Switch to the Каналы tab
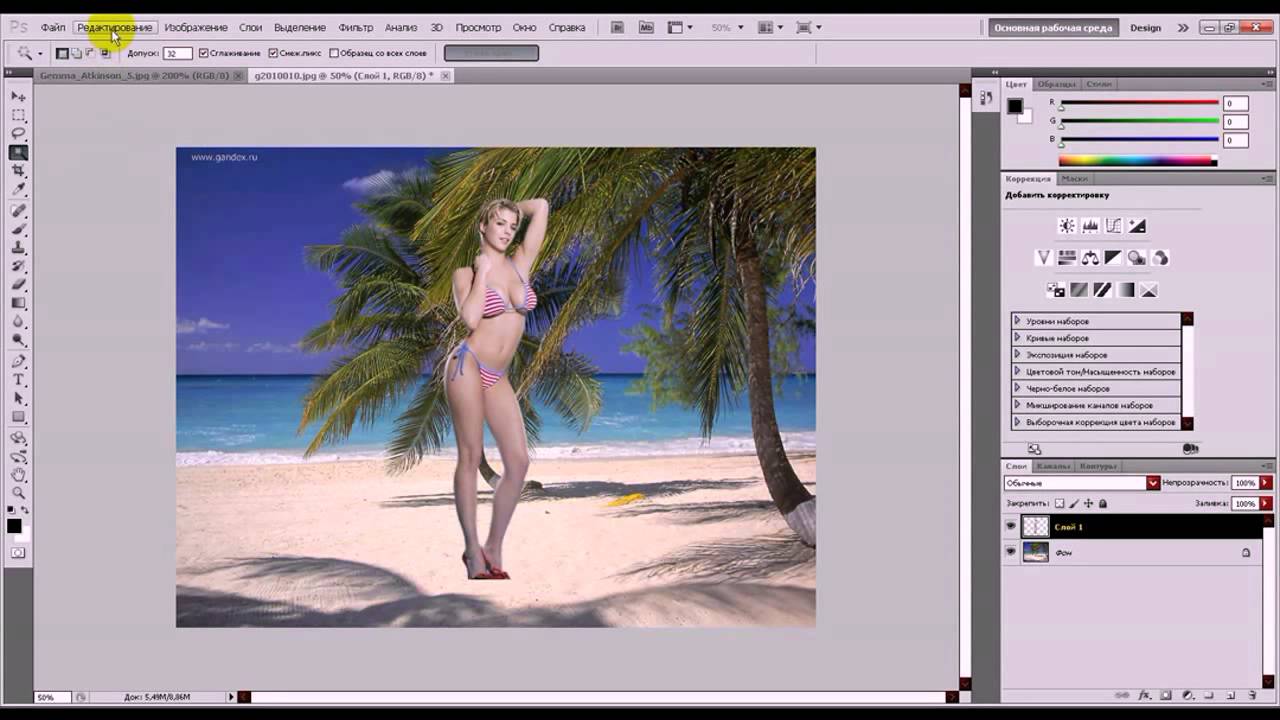 click(x=1053, y=466)
